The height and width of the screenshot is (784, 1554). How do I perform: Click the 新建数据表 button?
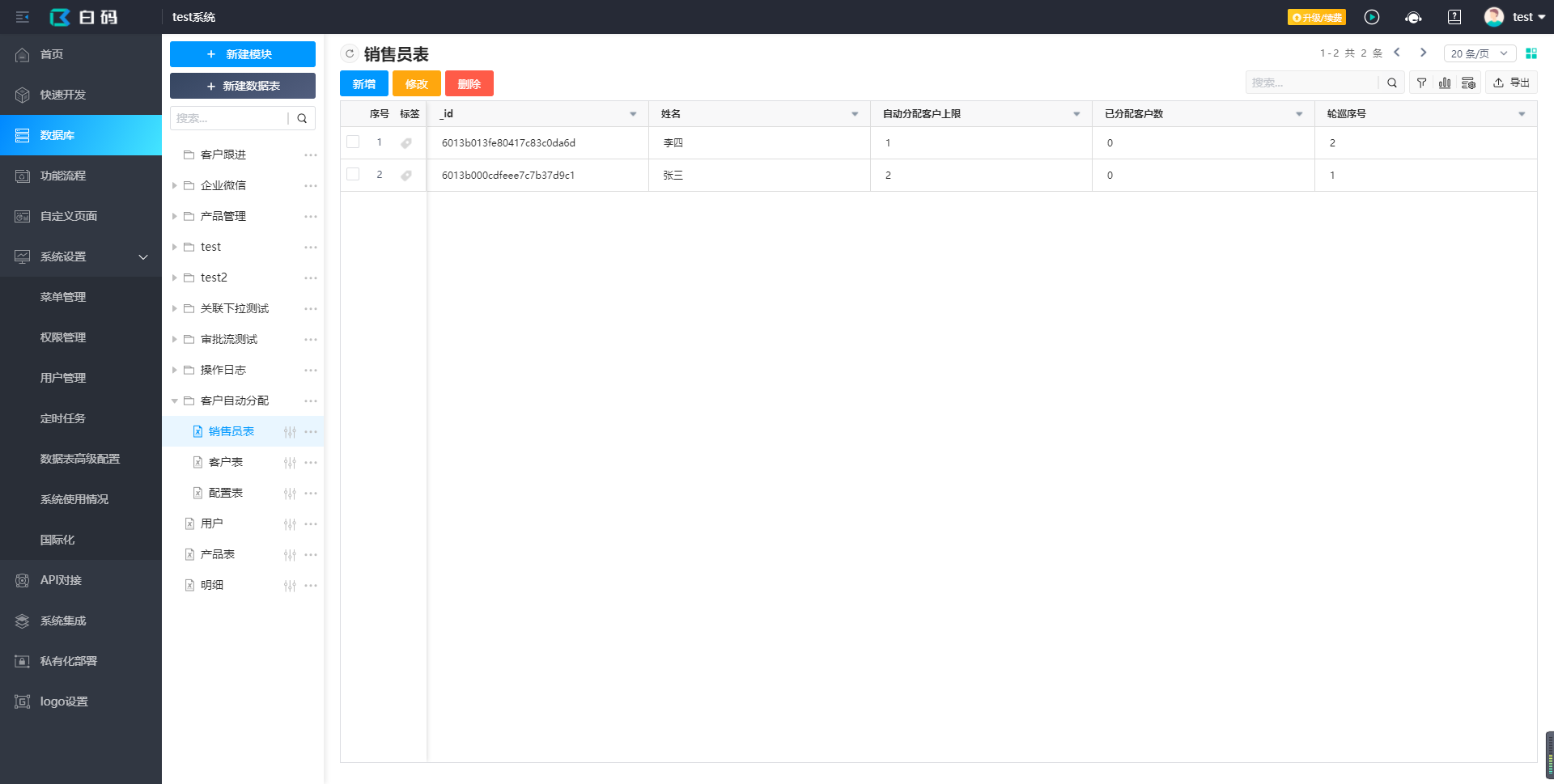click(x=243, y=86)
